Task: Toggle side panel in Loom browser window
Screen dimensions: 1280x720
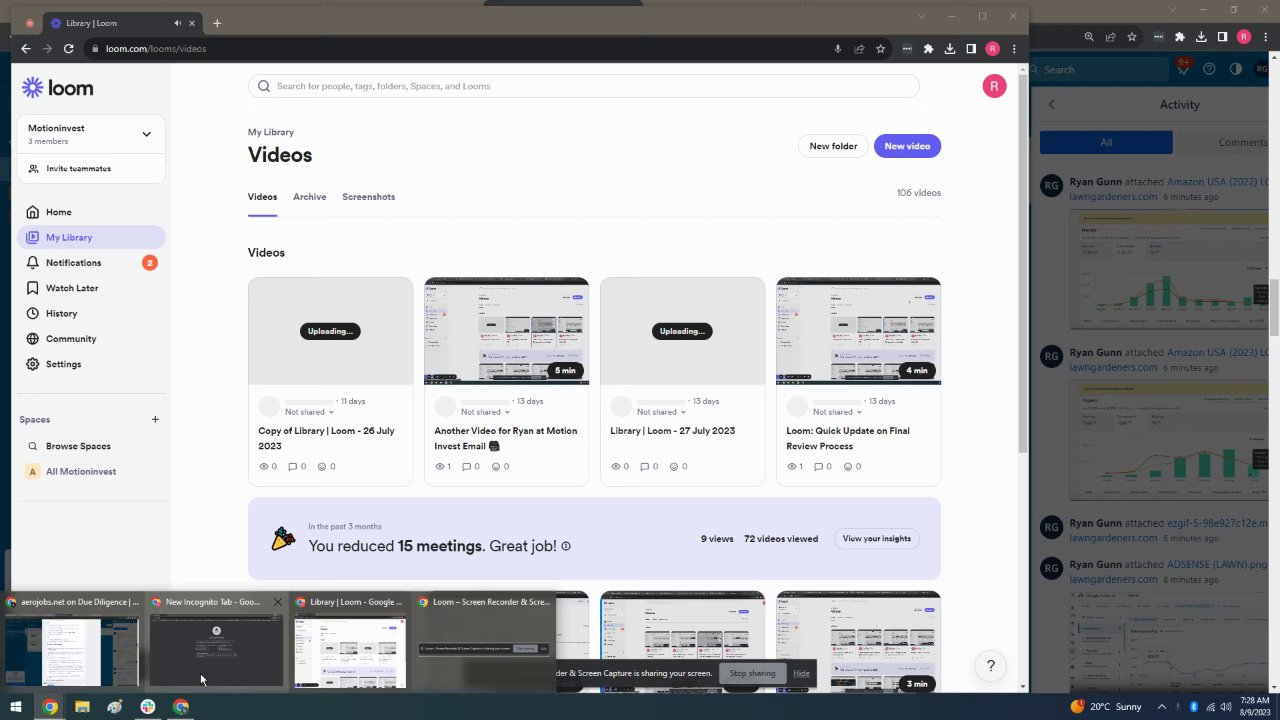Action: click(971, 49)
